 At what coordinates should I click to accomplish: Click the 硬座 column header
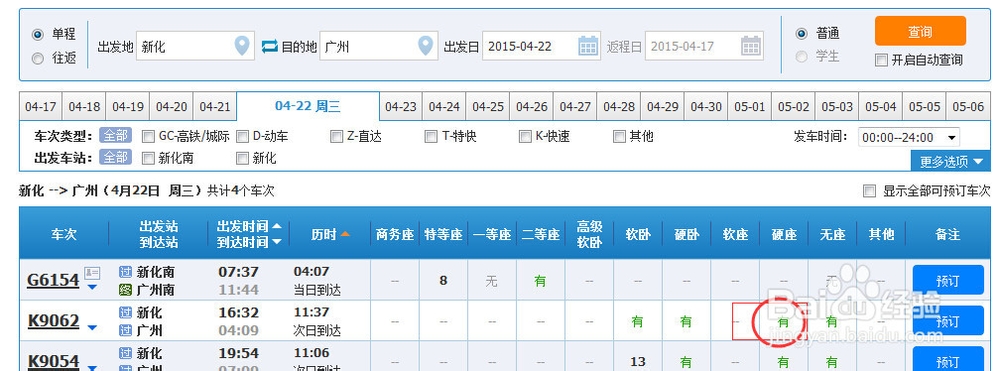[784, 235]
